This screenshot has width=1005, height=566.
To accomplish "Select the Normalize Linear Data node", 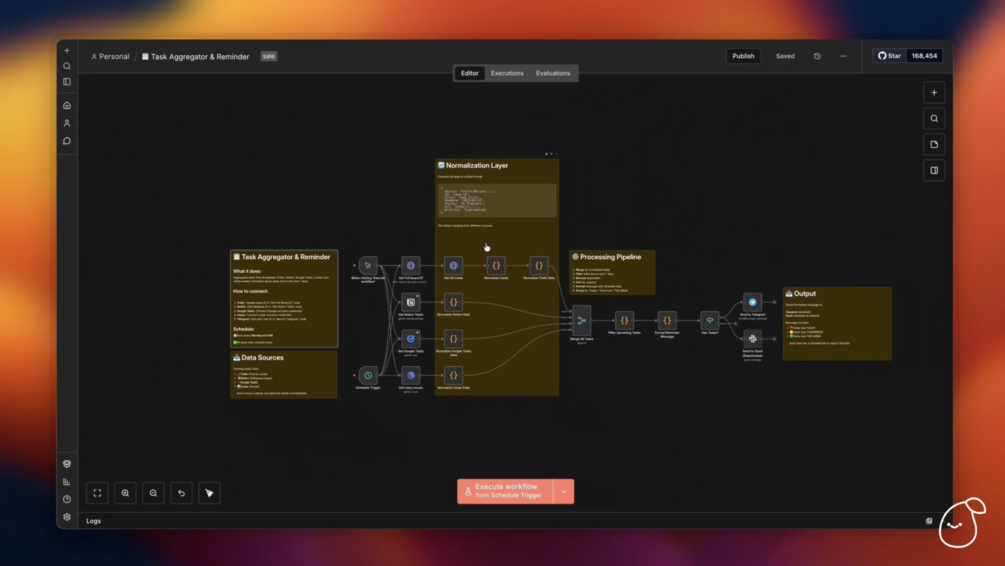I will click(x=453, y=375).
